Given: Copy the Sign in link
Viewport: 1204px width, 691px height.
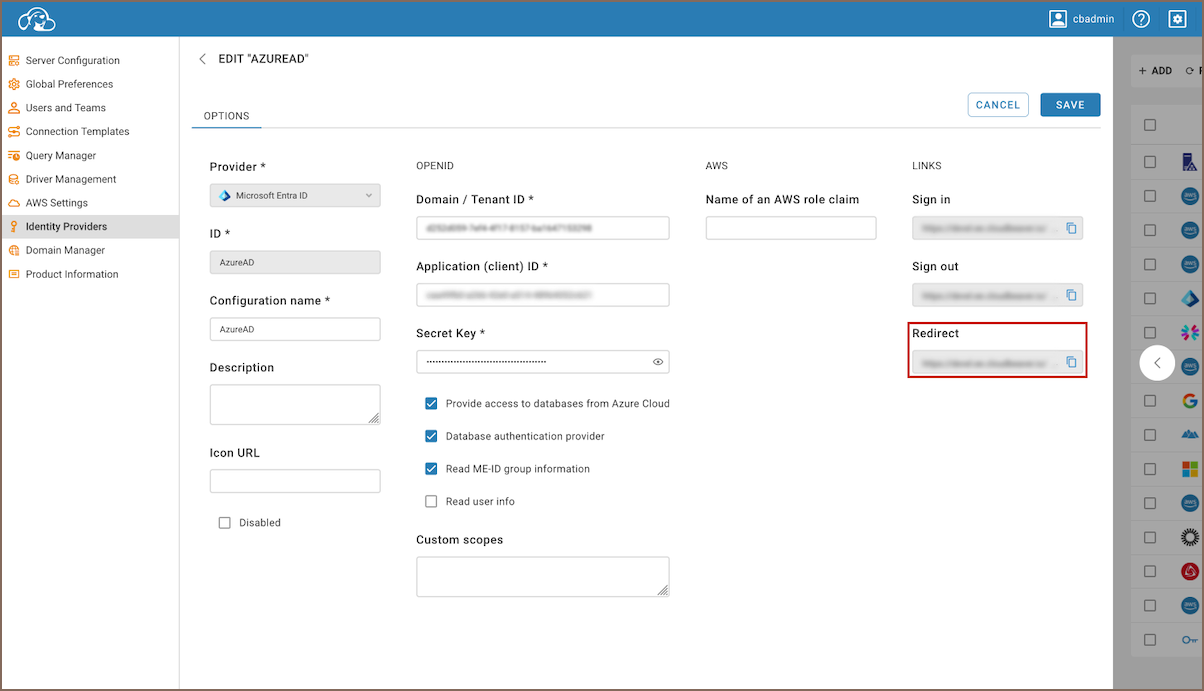Looking at the screenshot, I should (x=1071, y=228).
